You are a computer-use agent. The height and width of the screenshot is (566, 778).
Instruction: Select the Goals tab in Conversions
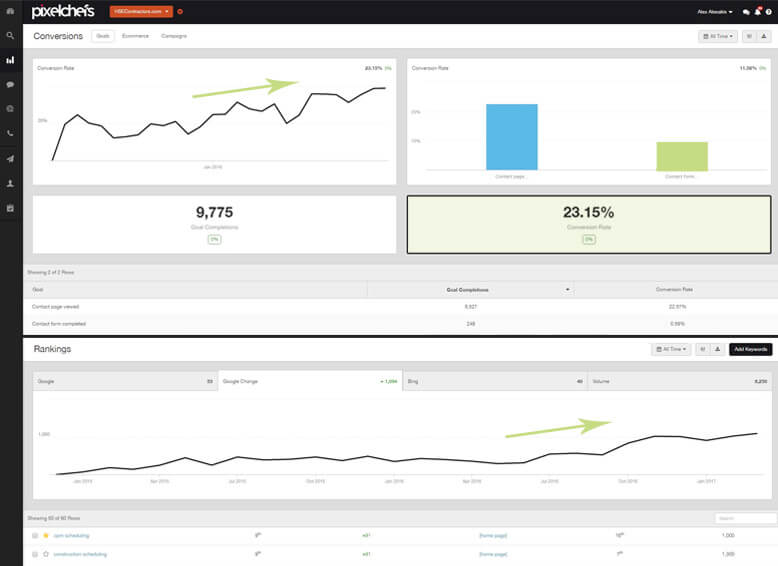[103, 36]
